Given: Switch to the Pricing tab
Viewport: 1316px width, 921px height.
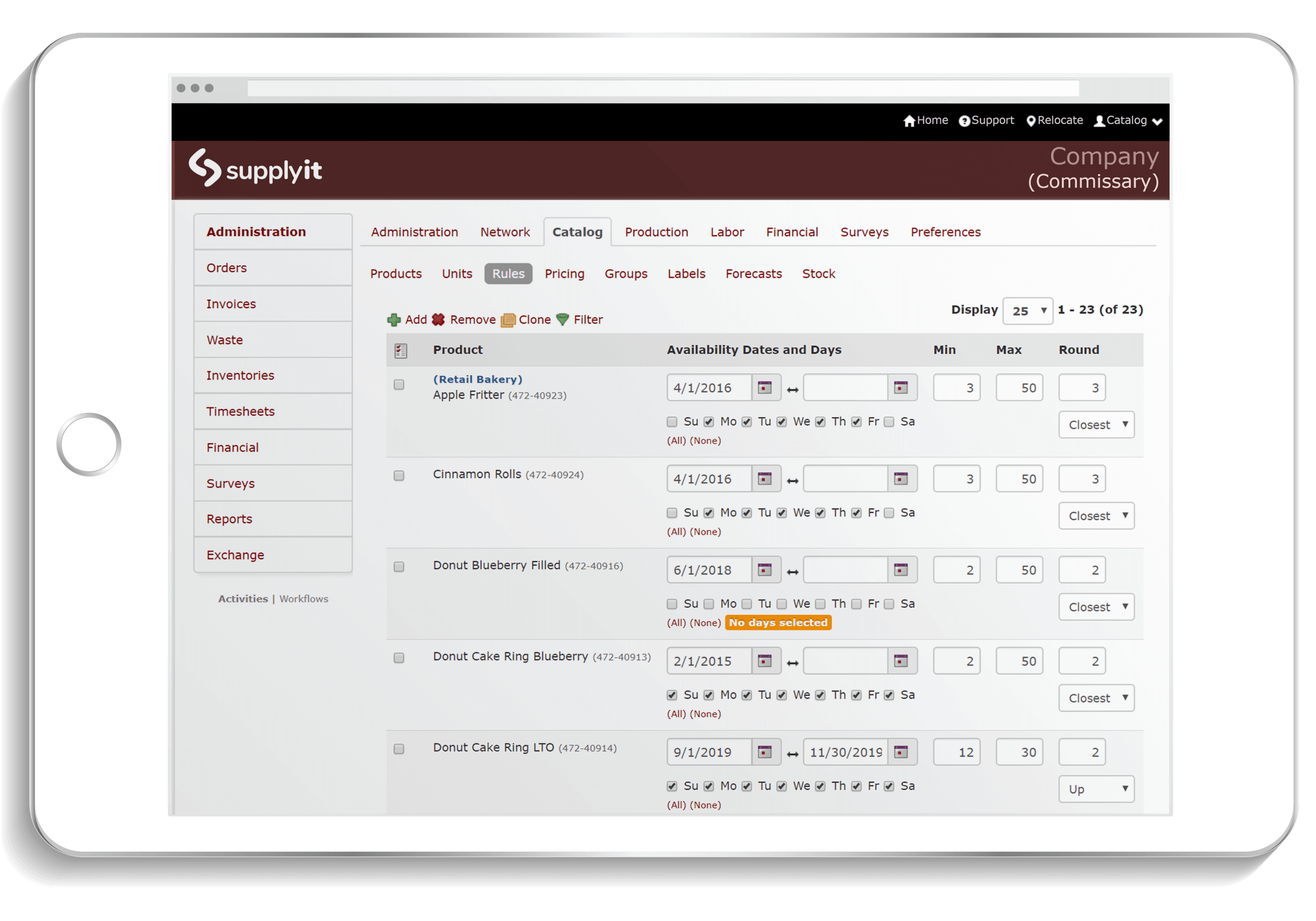Looking at the screenshot, I should [563, 273].
